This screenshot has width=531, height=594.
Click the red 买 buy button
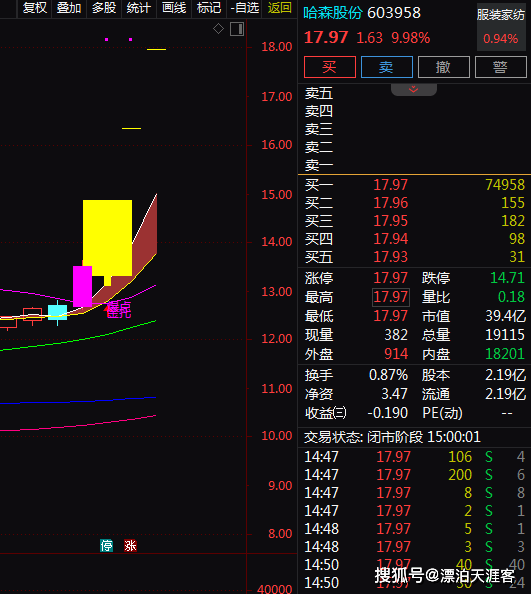(330, 67)
